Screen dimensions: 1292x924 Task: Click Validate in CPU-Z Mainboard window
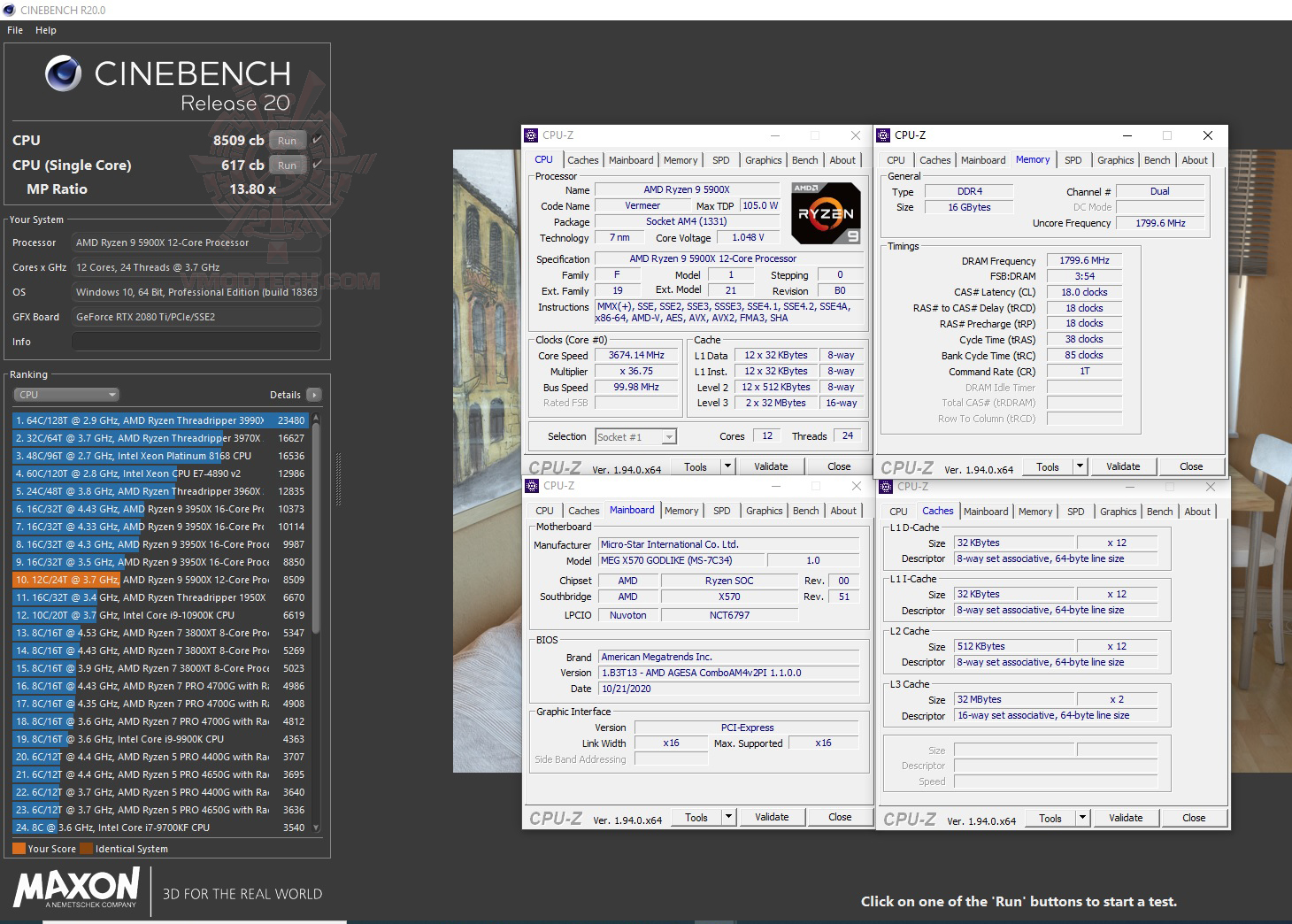772,817
